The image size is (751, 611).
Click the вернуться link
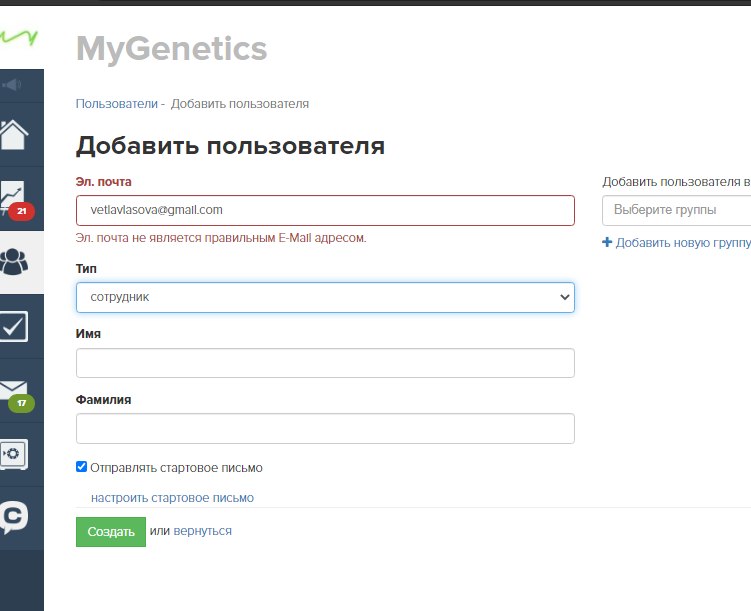202,531
